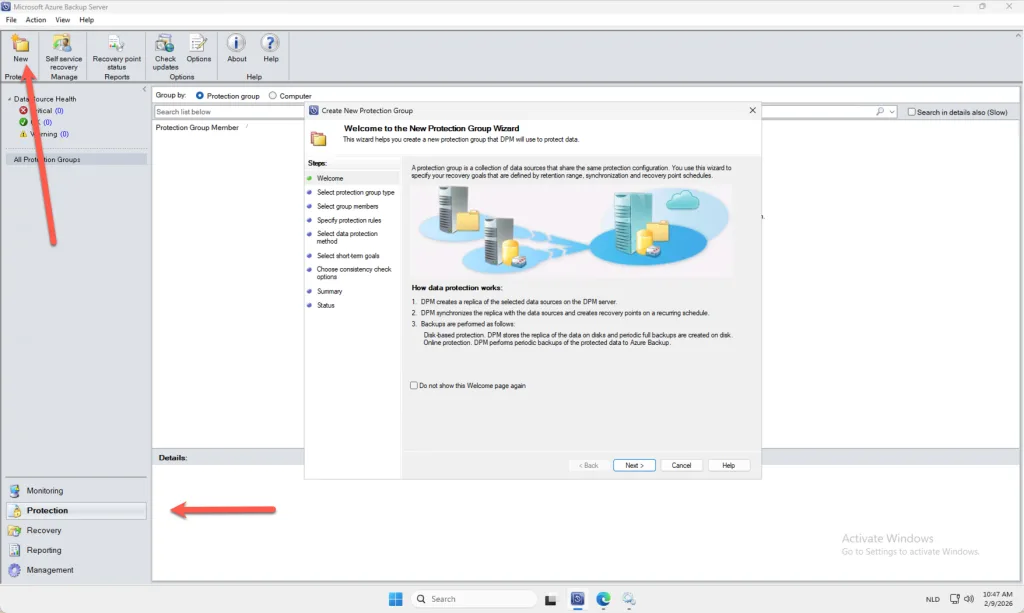Collapse the left navigation pane chevron
The image size is (1024, 613).
pos(144,89)
